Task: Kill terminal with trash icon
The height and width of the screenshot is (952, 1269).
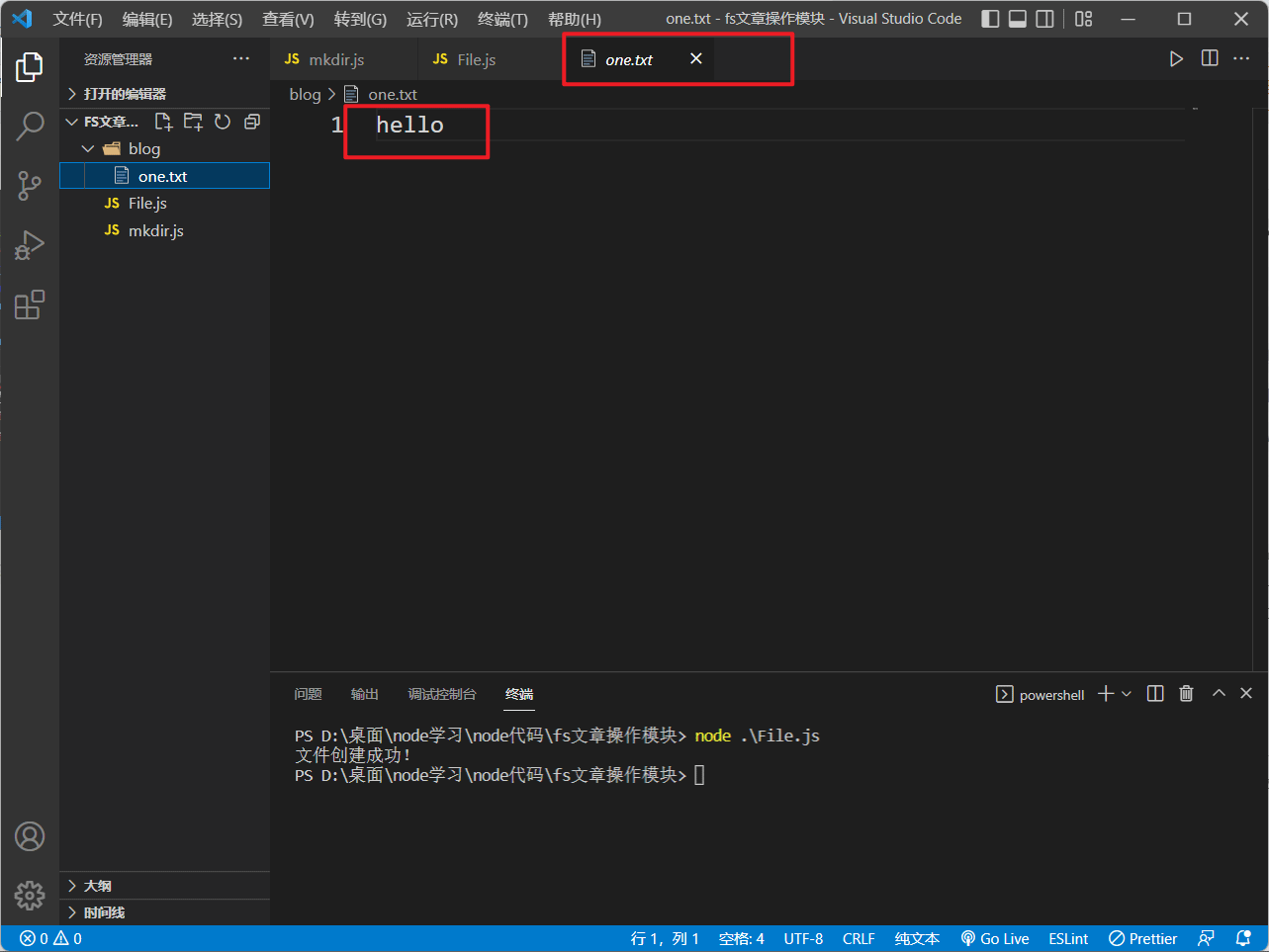Action: [1186, 694]
